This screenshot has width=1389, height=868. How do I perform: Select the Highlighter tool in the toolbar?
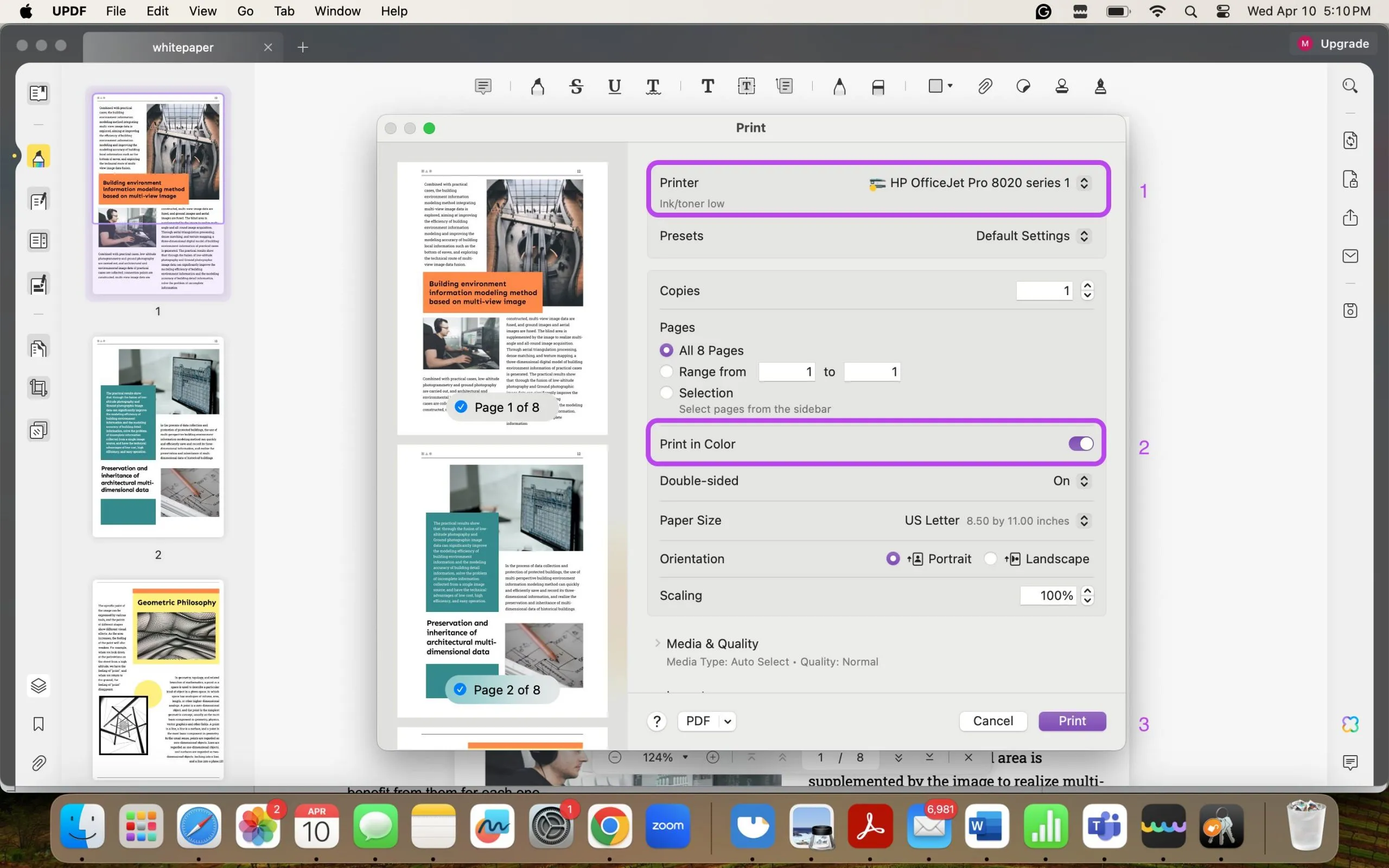point(537,86)
